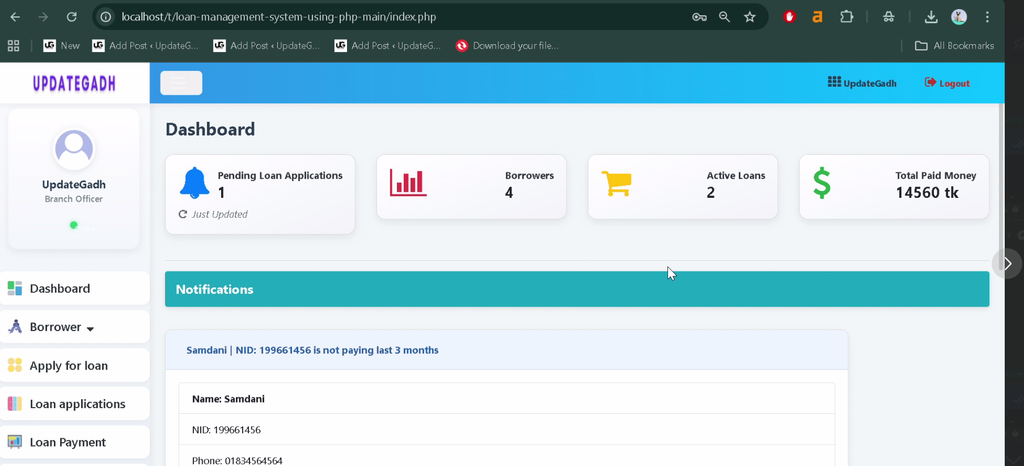Open the apps grid in bookmarks bar
Screen dimensions: 1024x466
click(13, 46)
